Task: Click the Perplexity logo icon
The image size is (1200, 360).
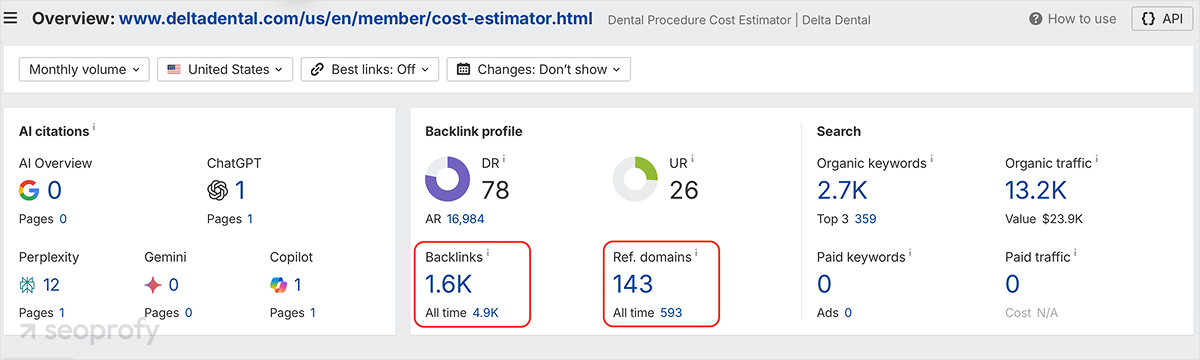Action: coord(28,285)
